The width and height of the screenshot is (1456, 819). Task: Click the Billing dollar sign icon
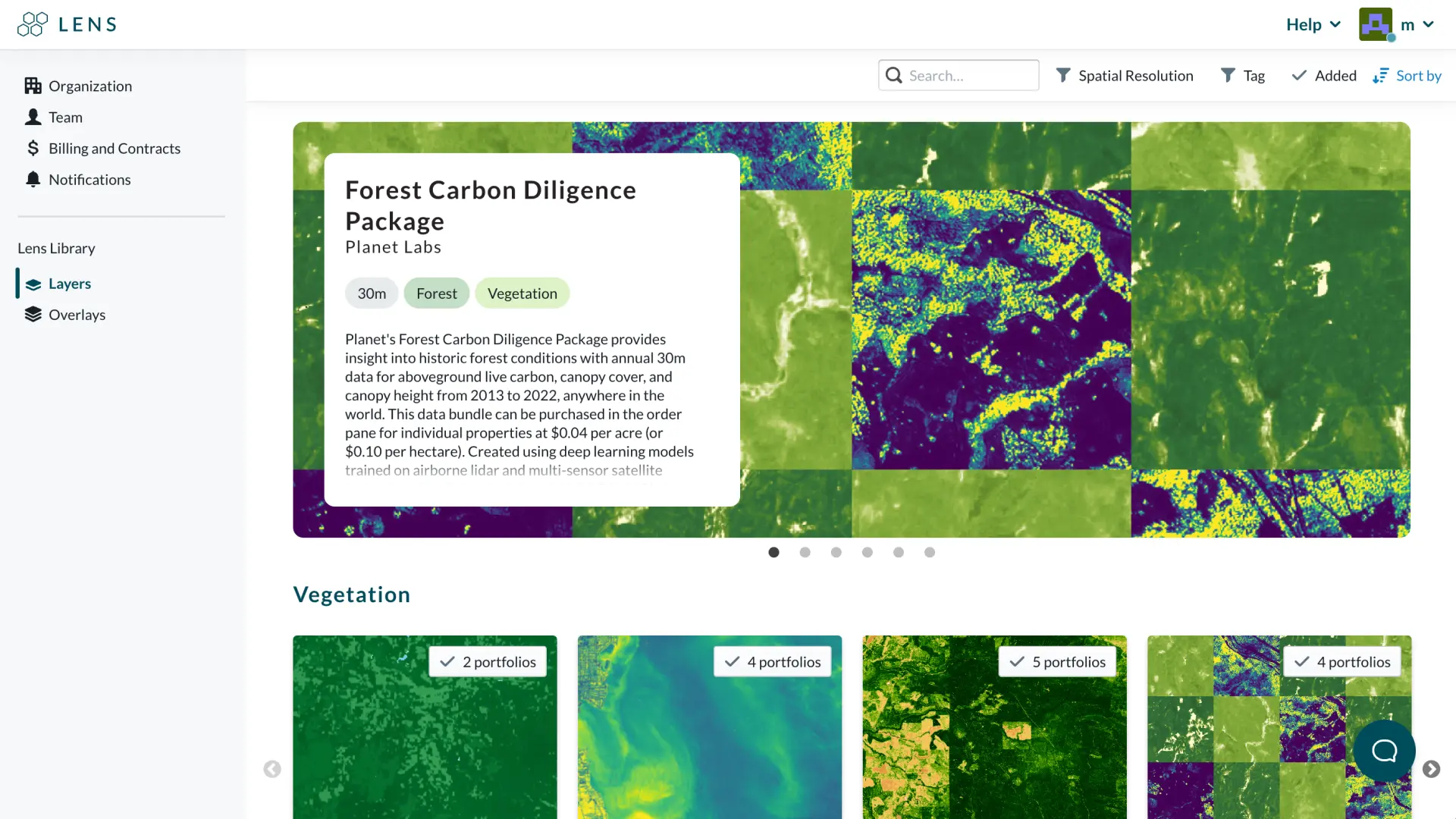pos(33,148)
